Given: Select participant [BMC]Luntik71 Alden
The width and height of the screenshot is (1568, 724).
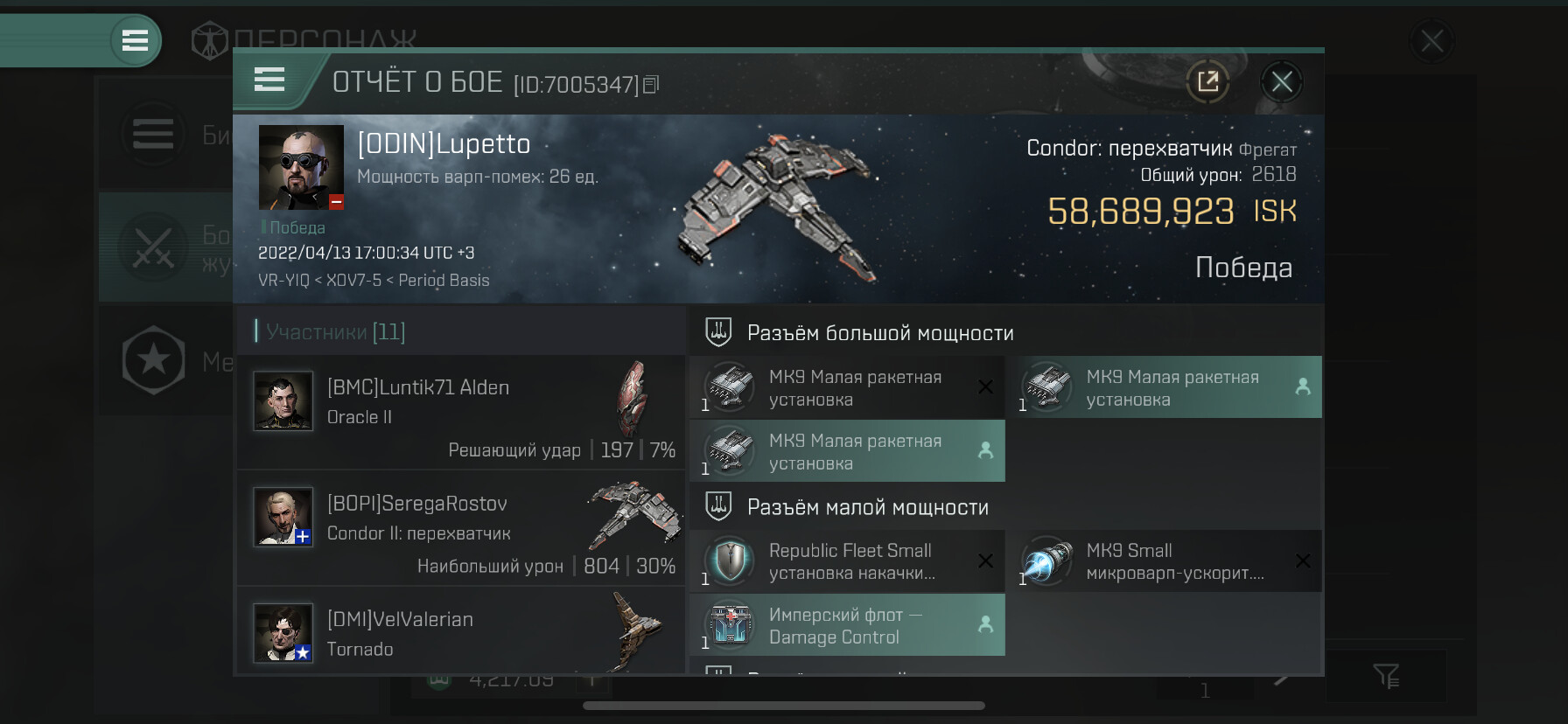Looking at the screenshot, I should [x=461, y=412].
